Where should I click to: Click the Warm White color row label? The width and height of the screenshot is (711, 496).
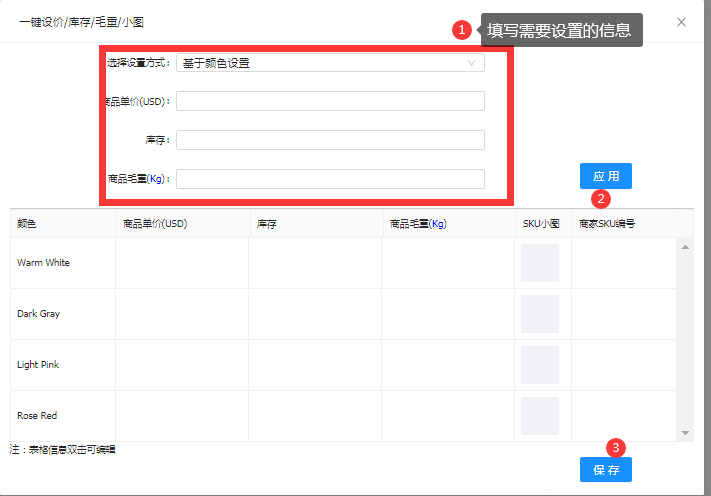pos(43,263)
